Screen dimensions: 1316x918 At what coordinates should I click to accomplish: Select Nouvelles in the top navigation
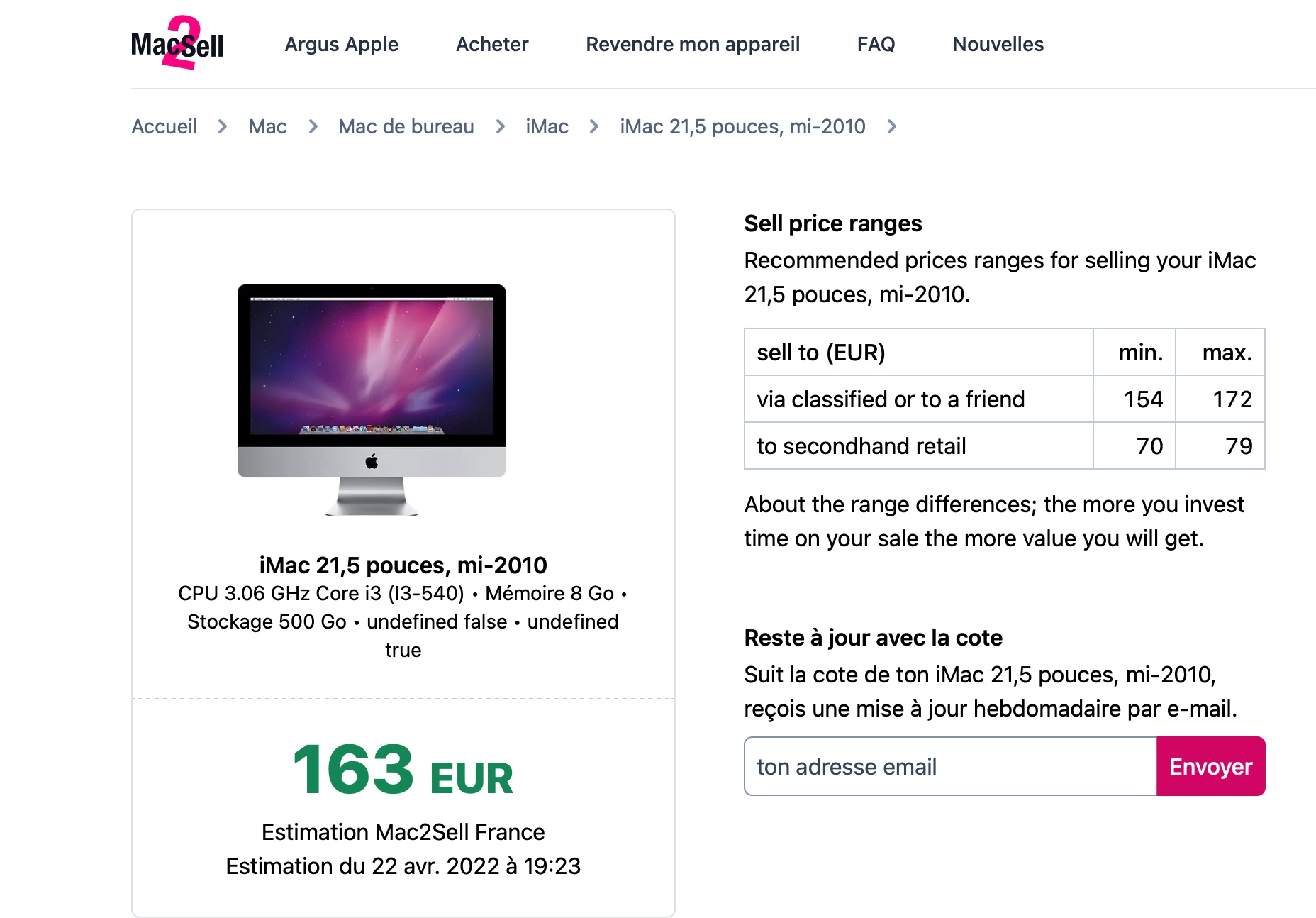998,44
